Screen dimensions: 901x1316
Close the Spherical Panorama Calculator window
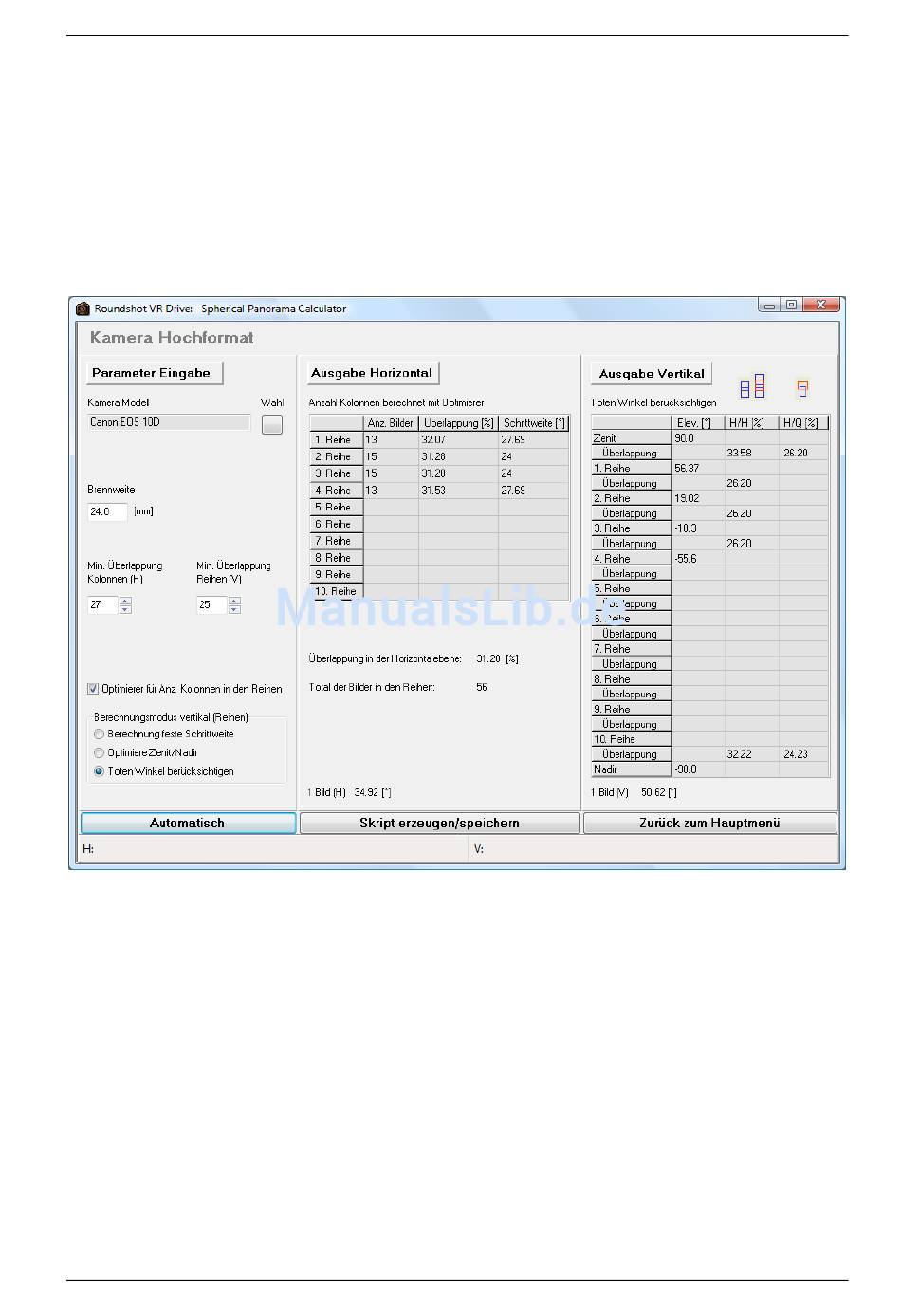pyautogui.click(x=821, y=306)
